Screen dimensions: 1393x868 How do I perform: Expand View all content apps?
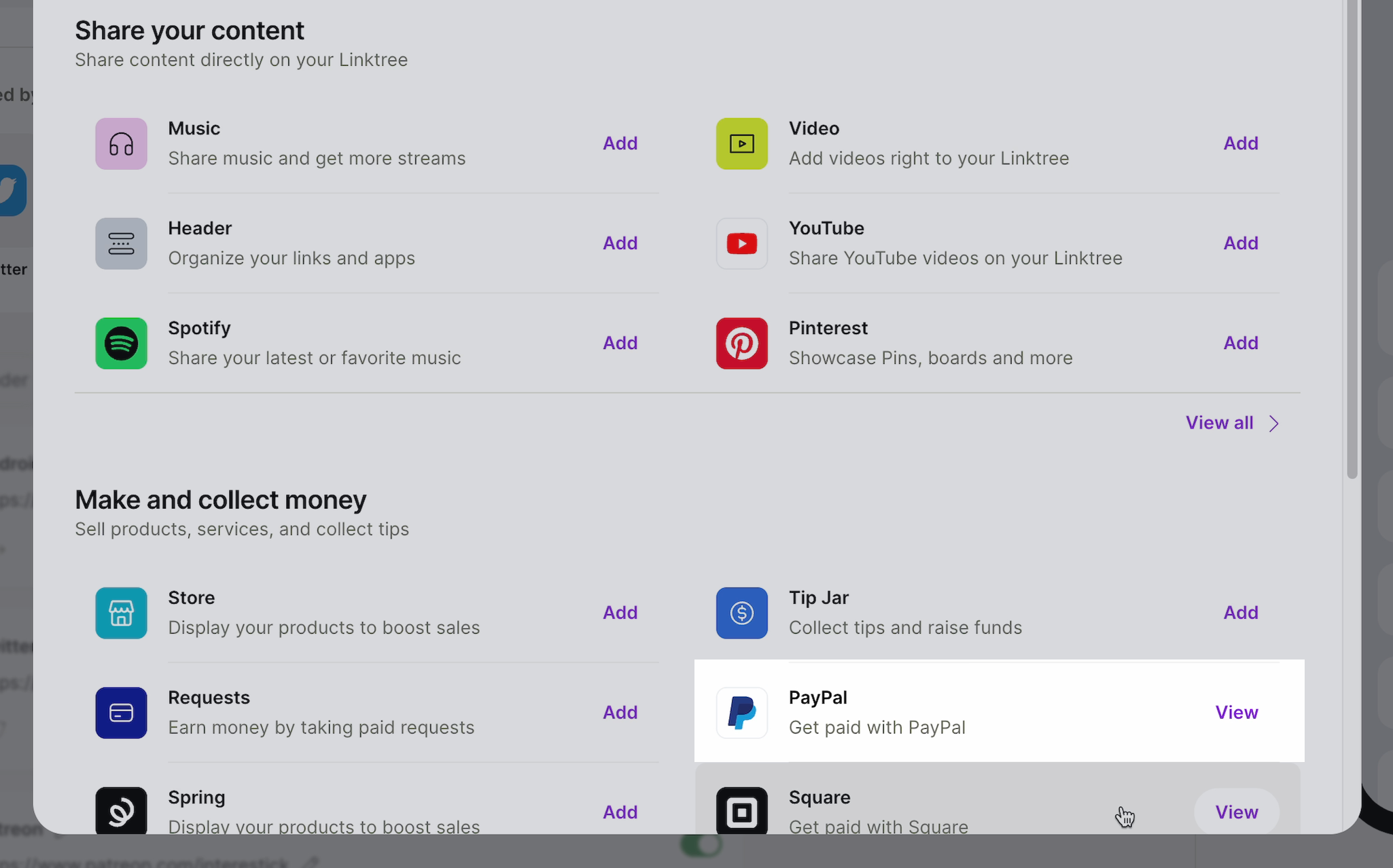[1219, 423]
